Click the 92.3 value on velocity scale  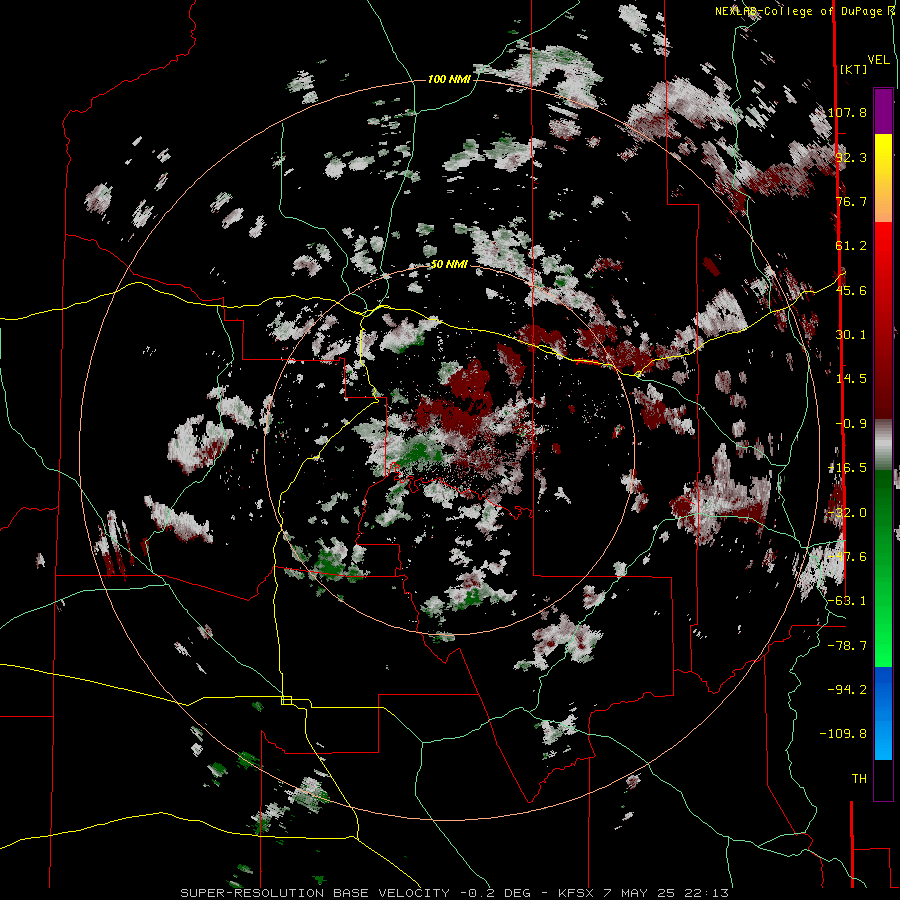(851, 157)
